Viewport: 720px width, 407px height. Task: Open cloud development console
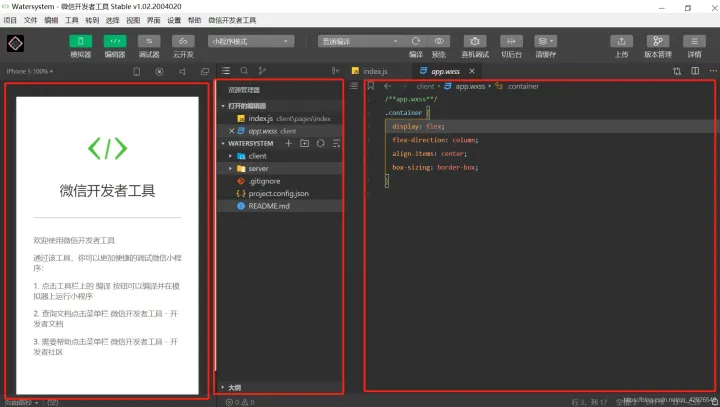coord(183,41)
